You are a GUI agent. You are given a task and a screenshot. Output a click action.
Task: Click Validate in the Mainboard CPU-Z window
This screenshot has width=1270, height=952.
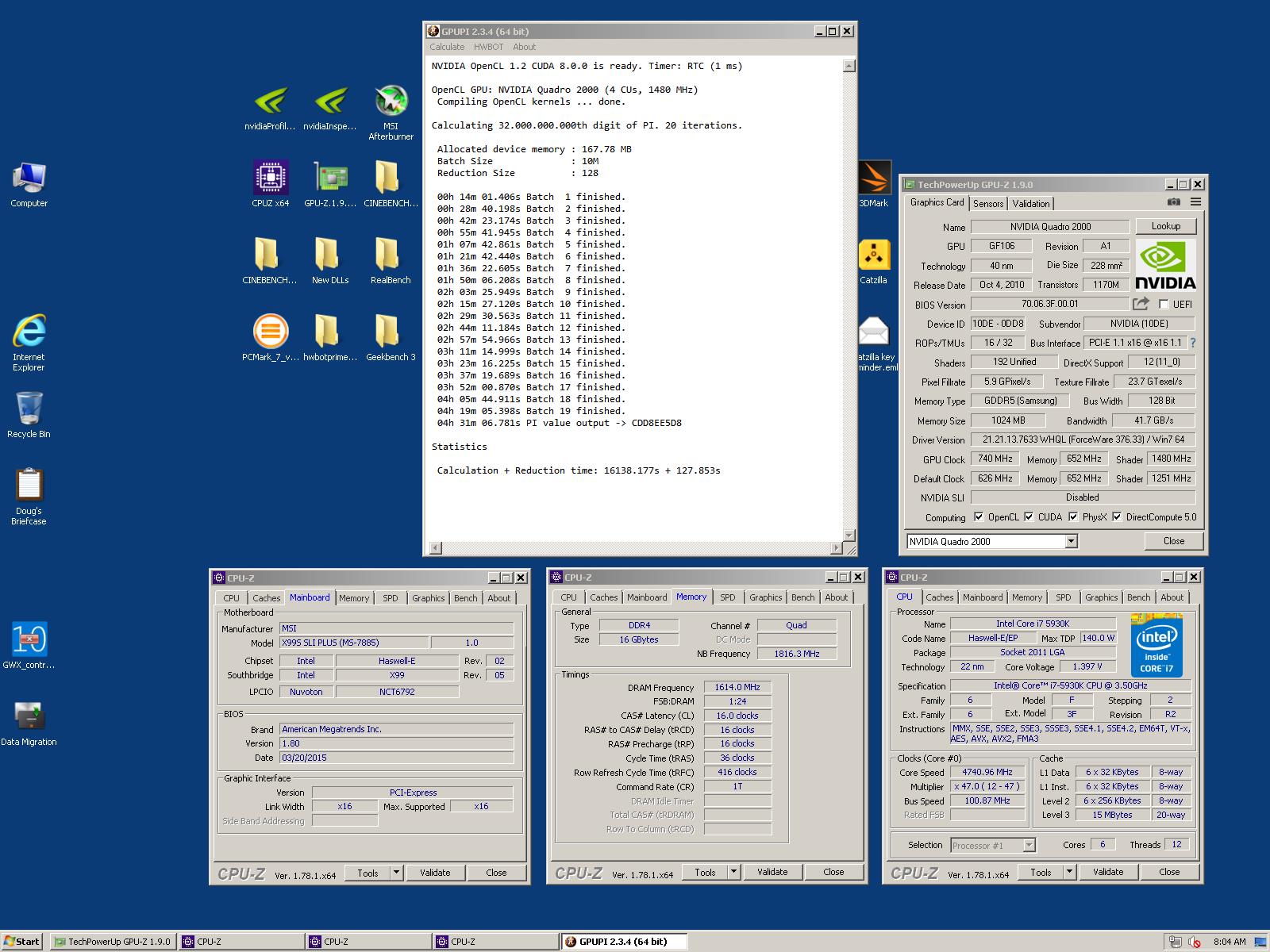pos(435,873)
